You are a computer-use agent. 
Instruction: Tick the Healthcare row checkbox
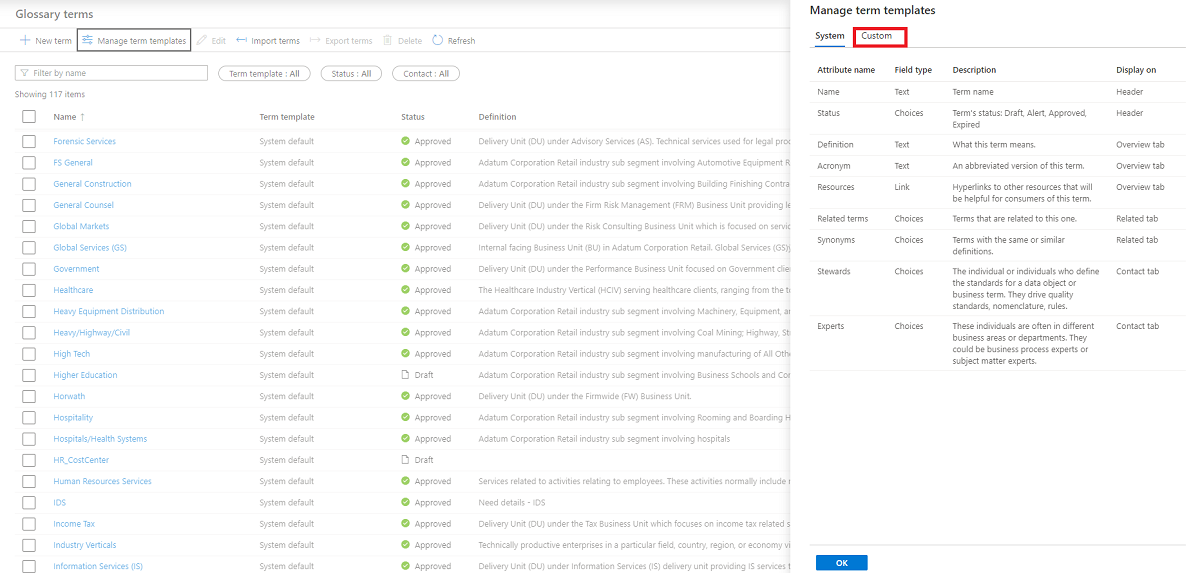(29, 290)
